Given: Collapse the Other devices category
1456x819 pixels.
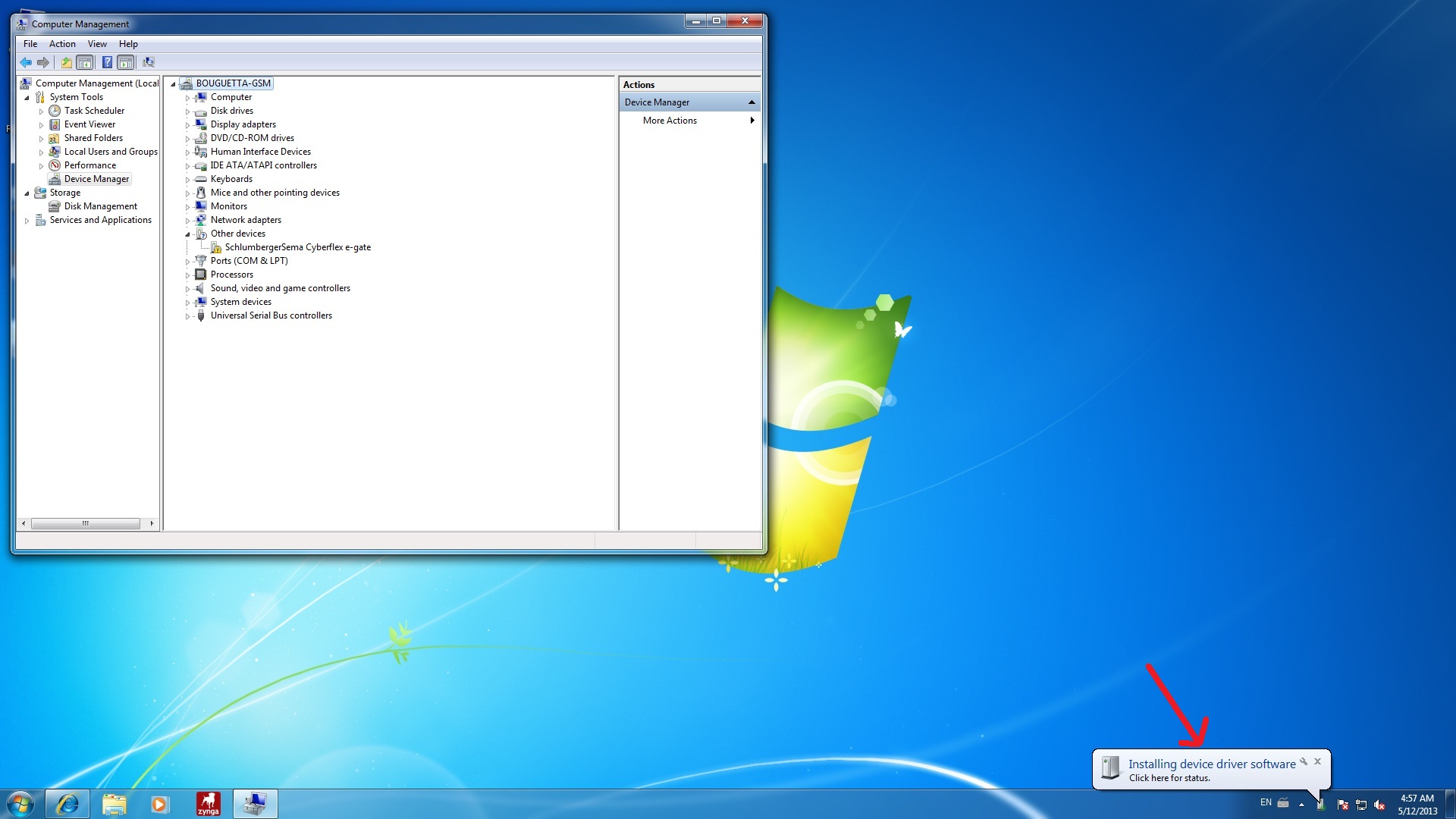Looking at the screenshot, I should [187, 234].
